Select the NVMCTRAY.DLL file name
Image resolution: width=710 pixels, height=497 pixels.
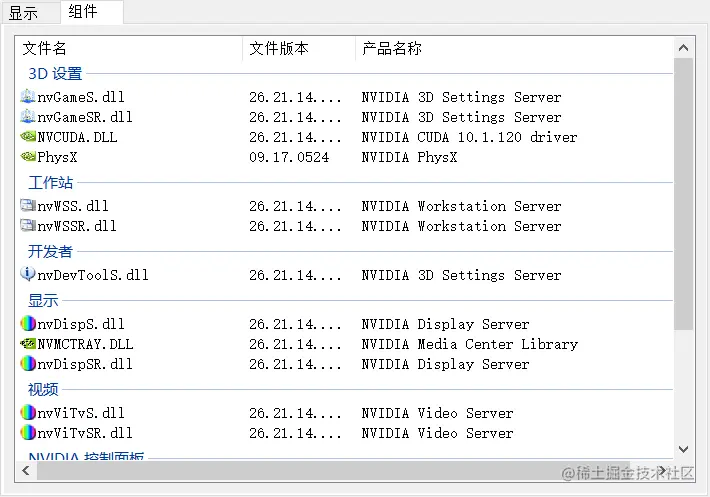tap(85, 344)
